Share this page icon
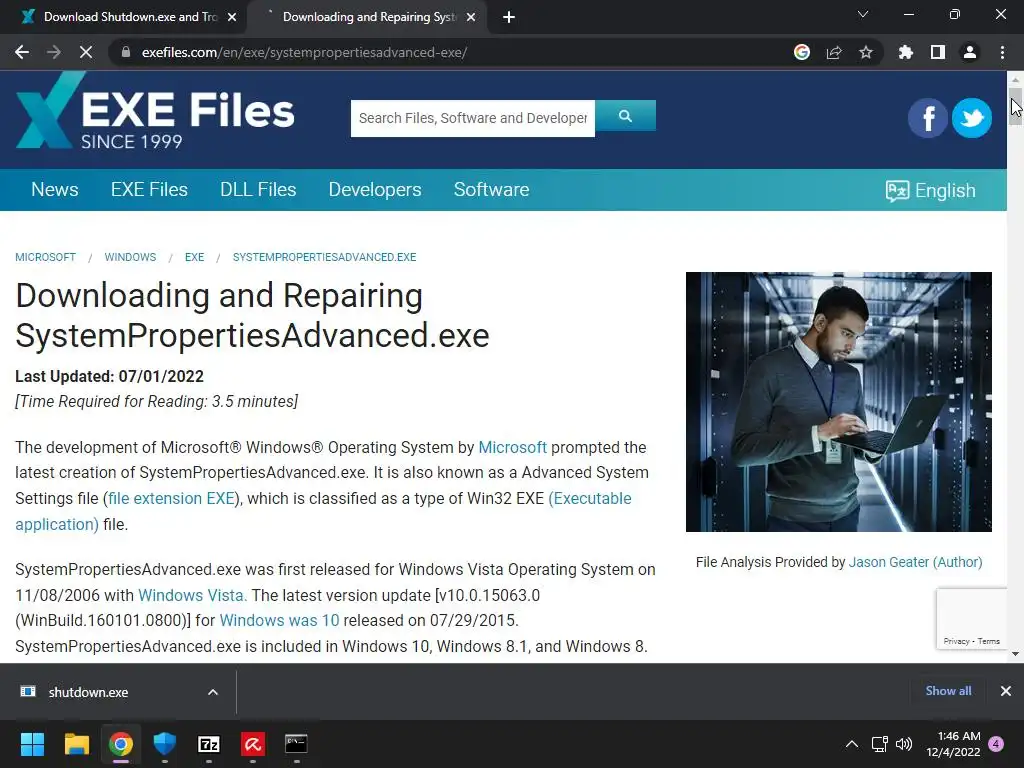The height and width of the screenshot is (768, 1024). click(834, 52)
